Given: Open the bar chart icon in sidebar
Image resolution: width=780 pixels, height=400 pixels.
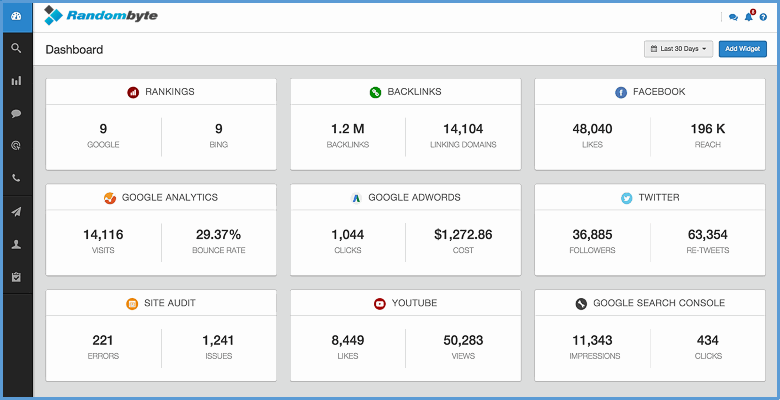Looking at the screenshot, I should pos(16,81).
